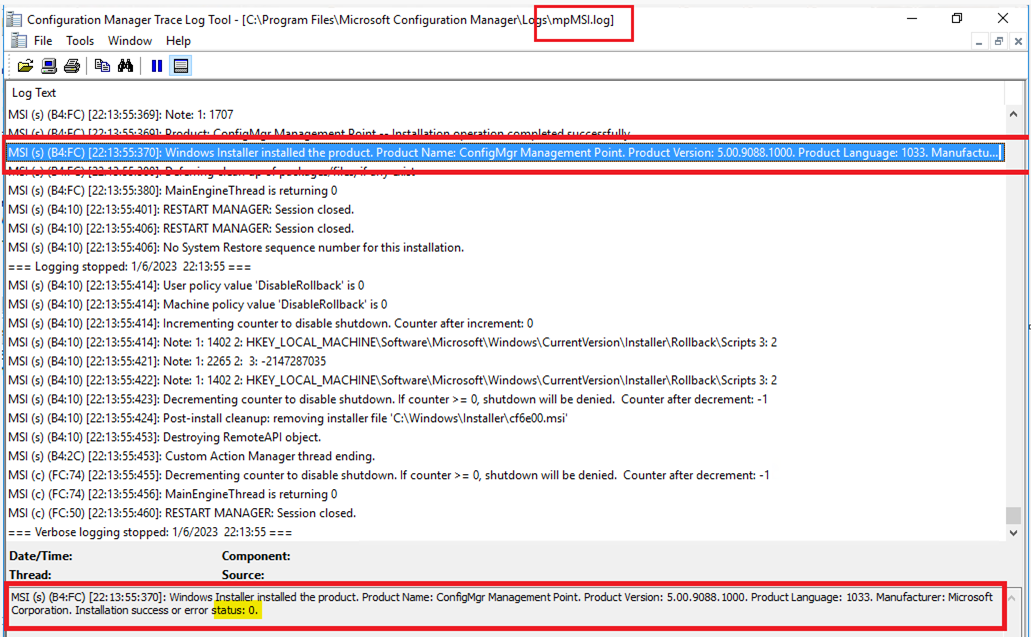Click the log list vertical scrollbar thumb
Screen dimensions: 1031x637
(x=1013, y=515)
